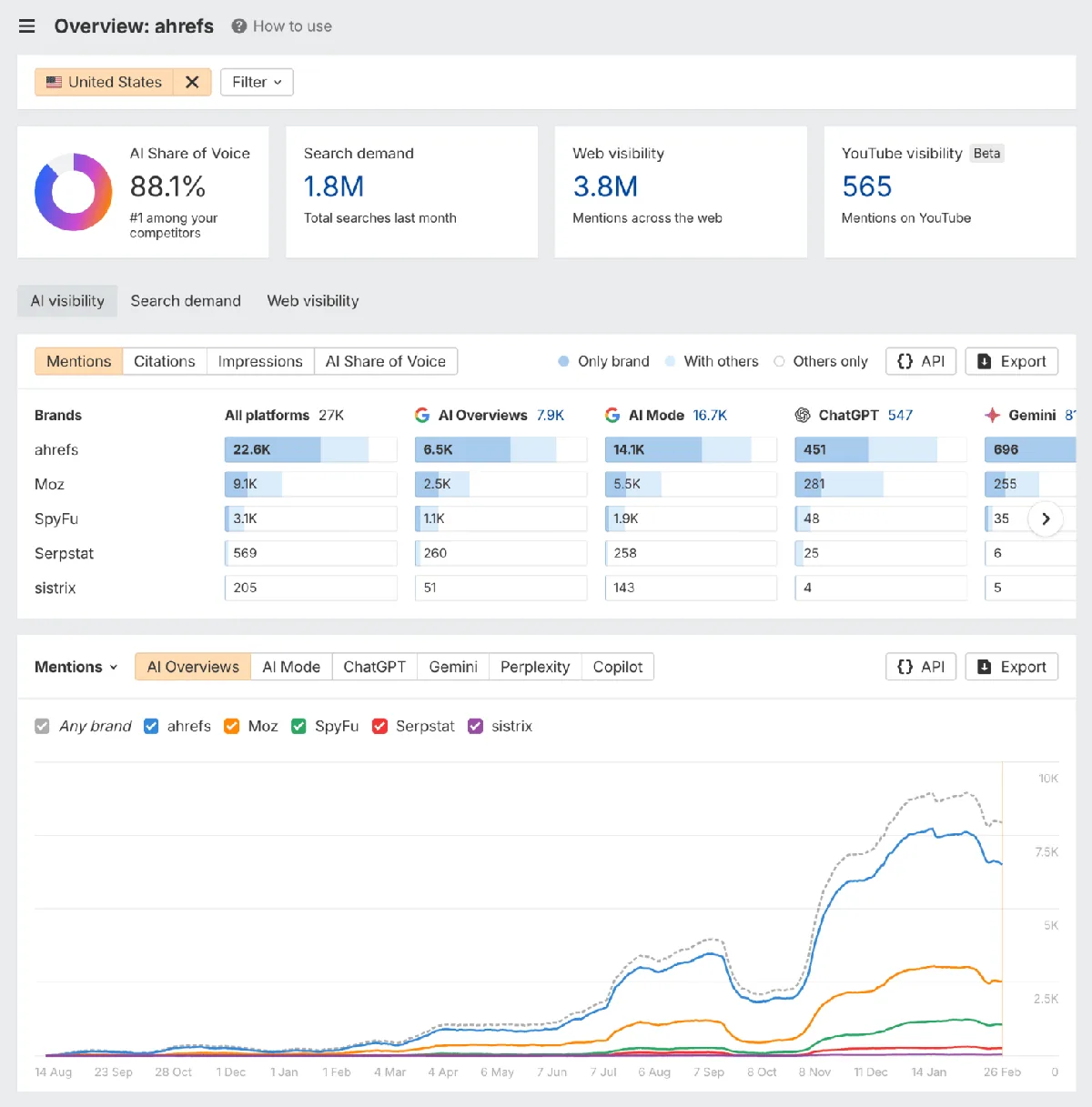This screenshot has height=1107, width=1092.
Task: Click the 26 Feb marker on chart axis
Action: click(1002, 1072)
